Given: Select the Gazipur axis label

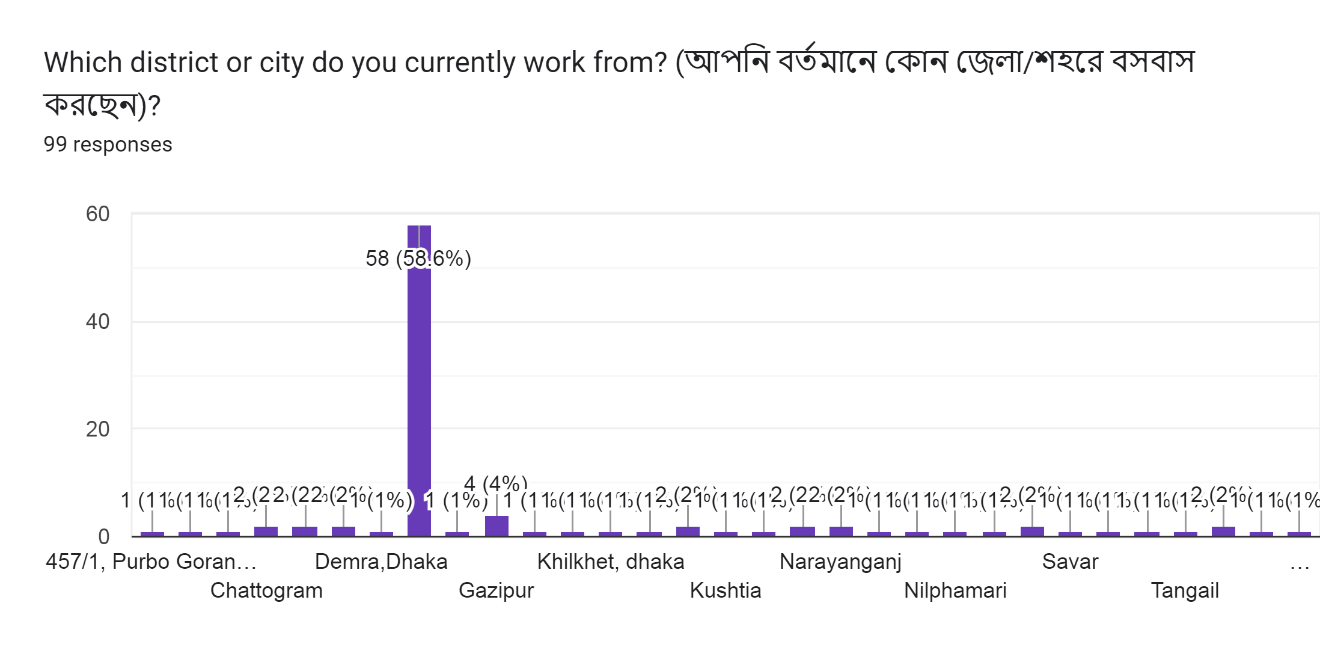Looking at the screenshot, I should (496, 591).
